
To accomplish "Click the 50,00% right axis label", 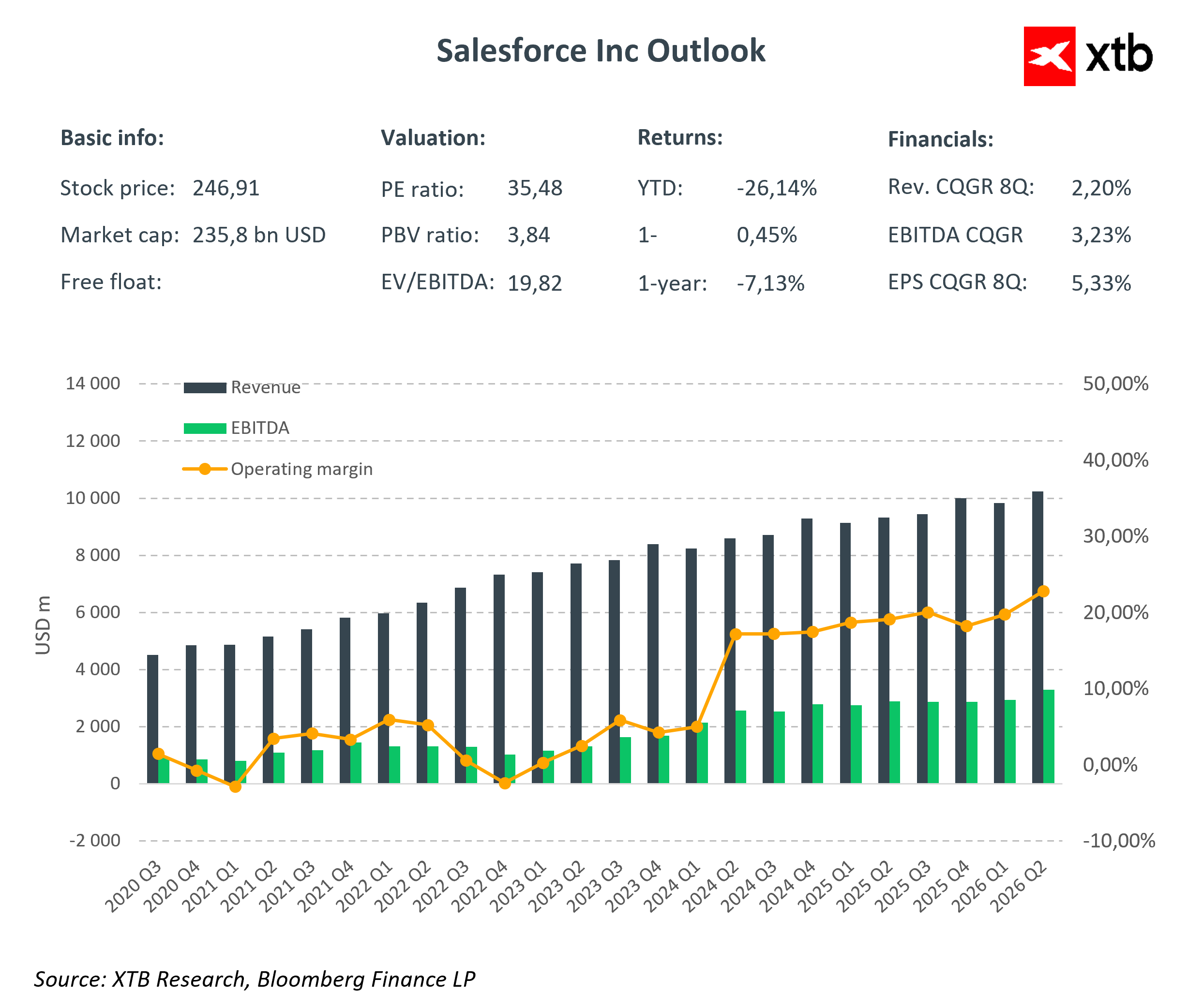I will pyautogui.click(x=1115, y=384).
